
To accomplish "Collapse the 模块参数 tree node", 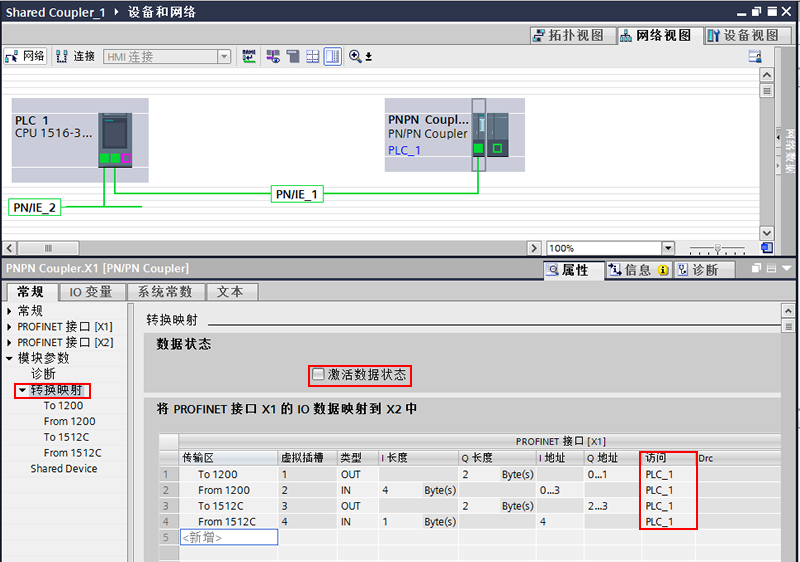I will coord(10,359).
